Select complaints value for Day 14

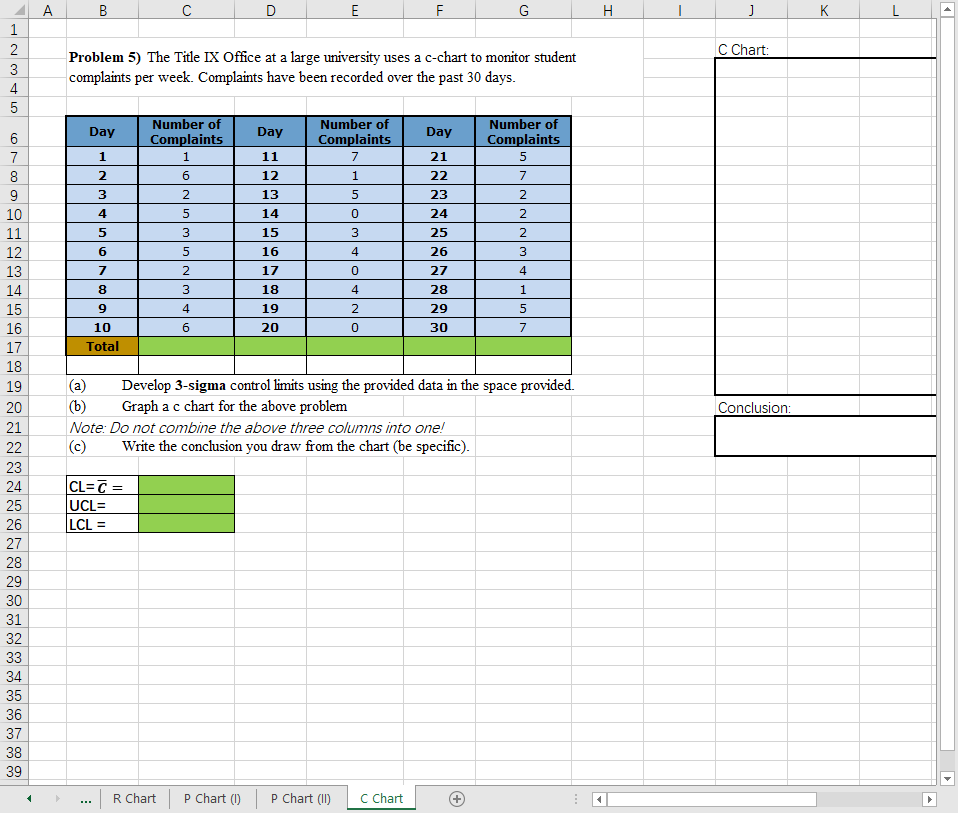355,213
